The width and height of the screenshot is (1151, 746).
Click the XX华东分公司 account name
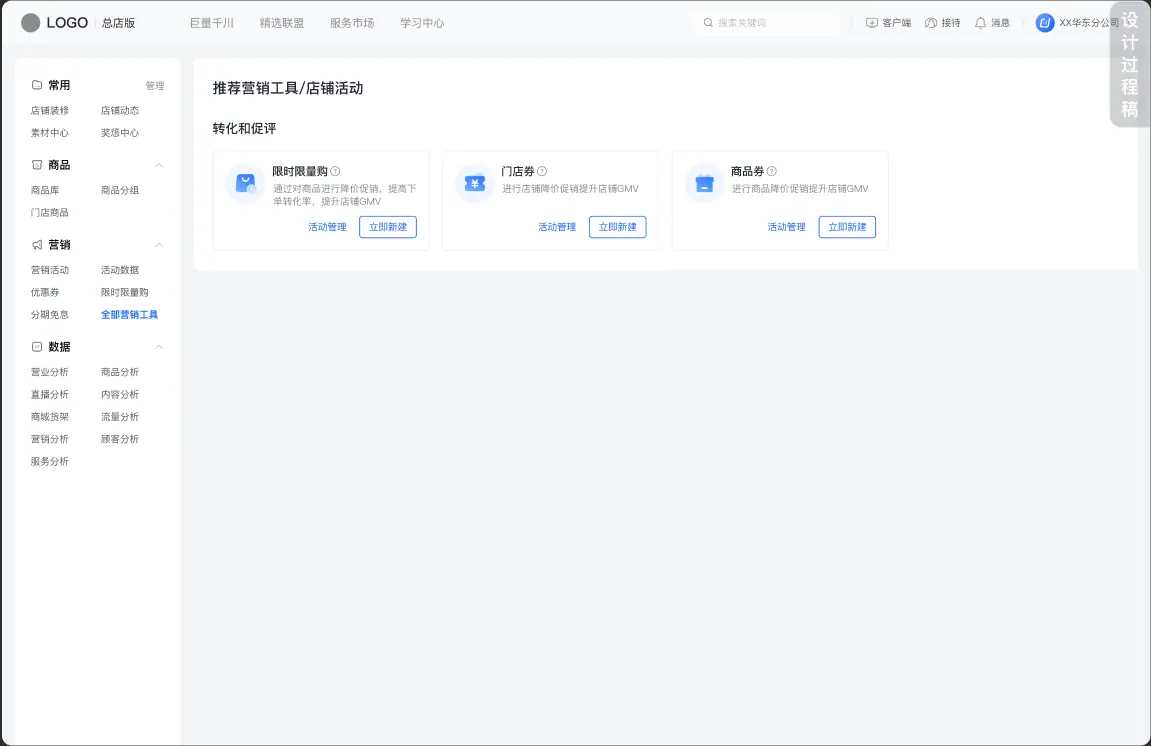coord(1089,23)
